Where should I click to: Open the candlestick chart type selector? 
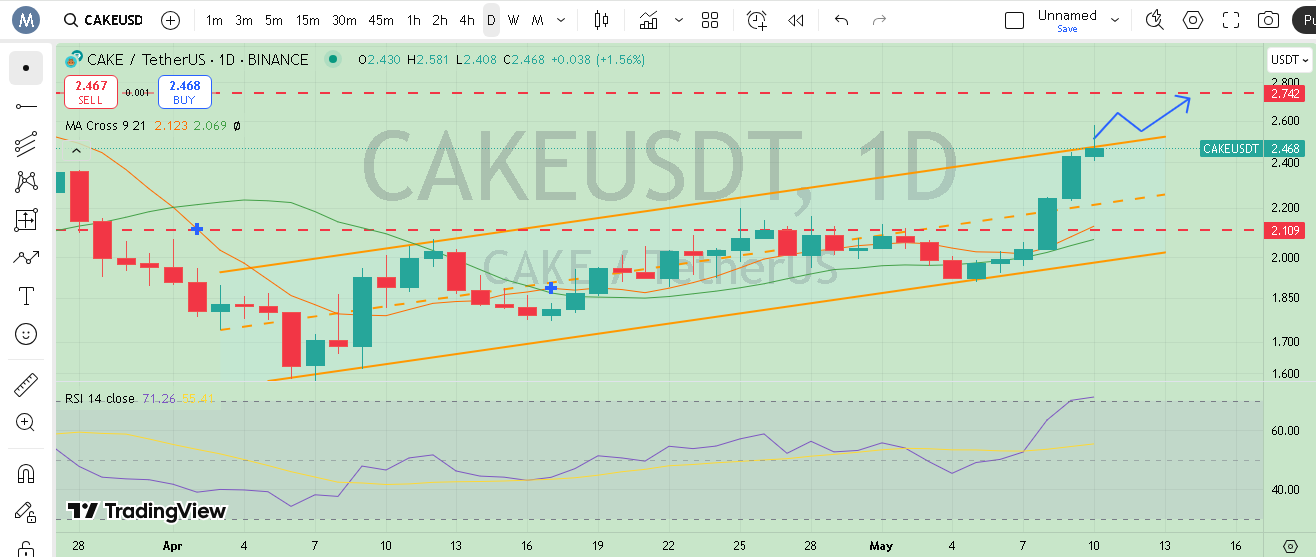click(x=600, y=20)
